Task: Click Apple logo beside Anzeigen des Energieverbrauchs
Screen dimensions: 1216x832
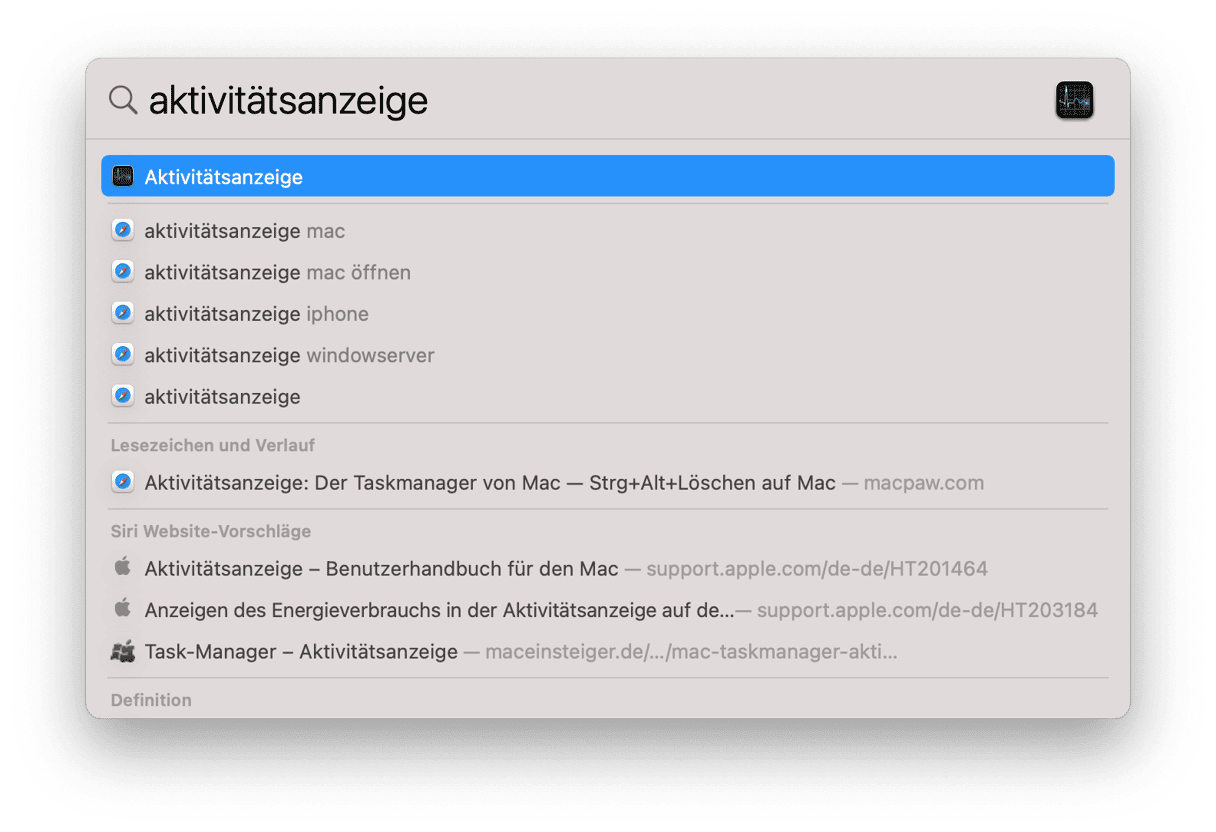Action: pyautogui.click(x=123, y=609)
